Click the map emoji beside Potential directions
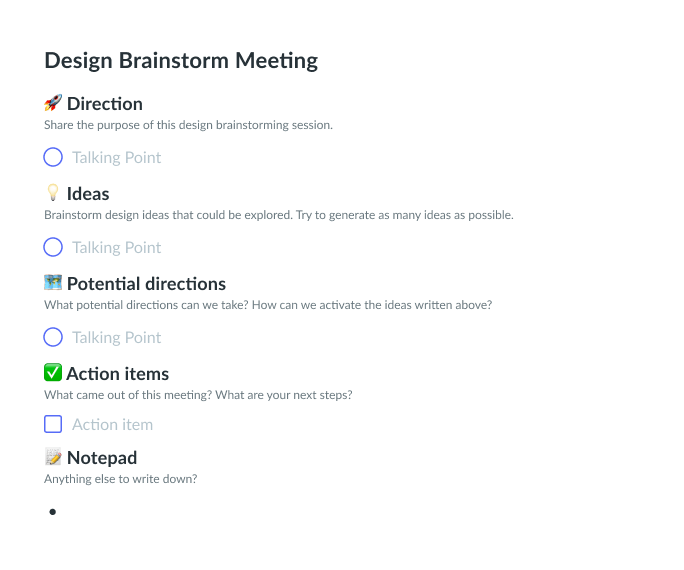684x570 pixels. point(53,283)
